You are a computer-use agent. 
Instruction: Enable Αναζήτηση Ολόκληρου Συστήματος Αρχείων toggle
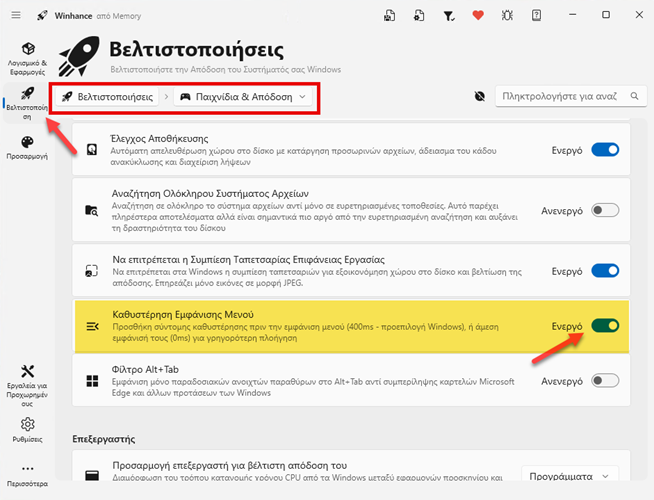[x=605, y=210]
